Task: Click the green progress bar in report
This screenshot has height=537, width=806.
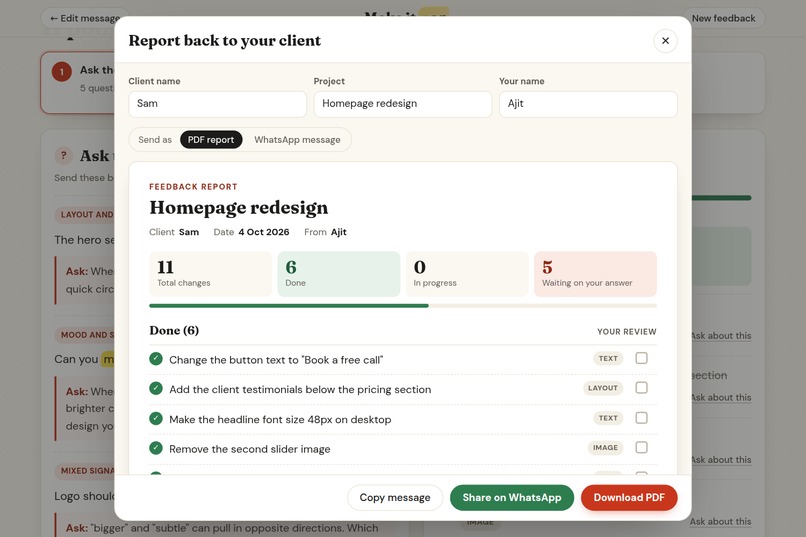Action: coord(289,306)
